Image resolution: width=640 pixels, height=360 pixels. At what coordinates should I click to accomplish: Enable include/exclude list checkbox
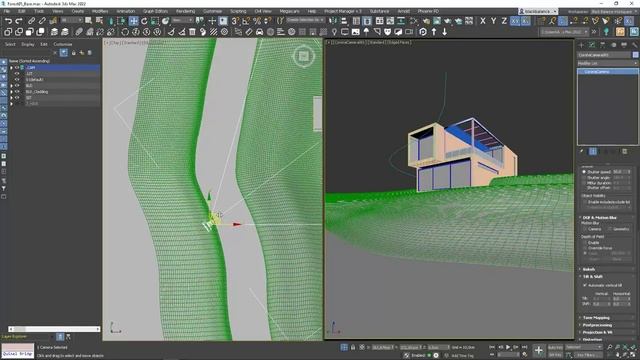click(x=585, y=202)
